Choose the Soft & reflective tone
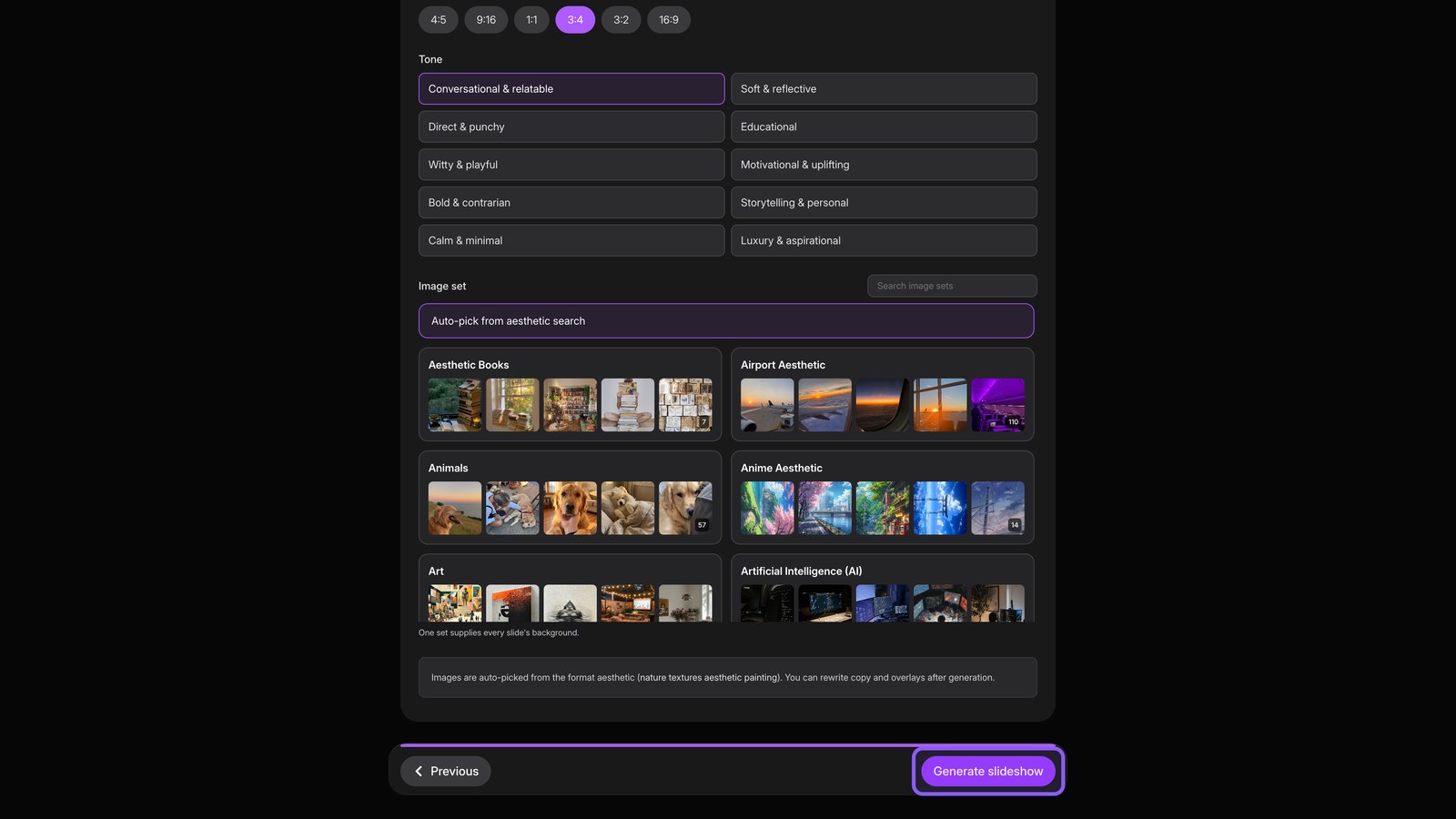Viewport: 1456px width, 819px height. 884,89
